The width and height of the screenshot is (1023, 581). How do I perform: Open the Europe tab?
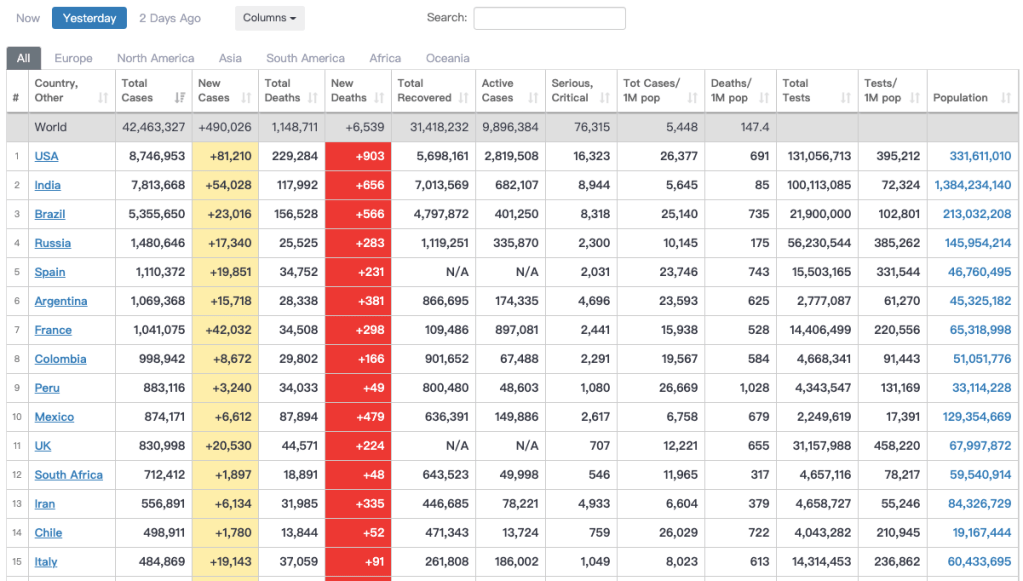click(x=73, y=58)
